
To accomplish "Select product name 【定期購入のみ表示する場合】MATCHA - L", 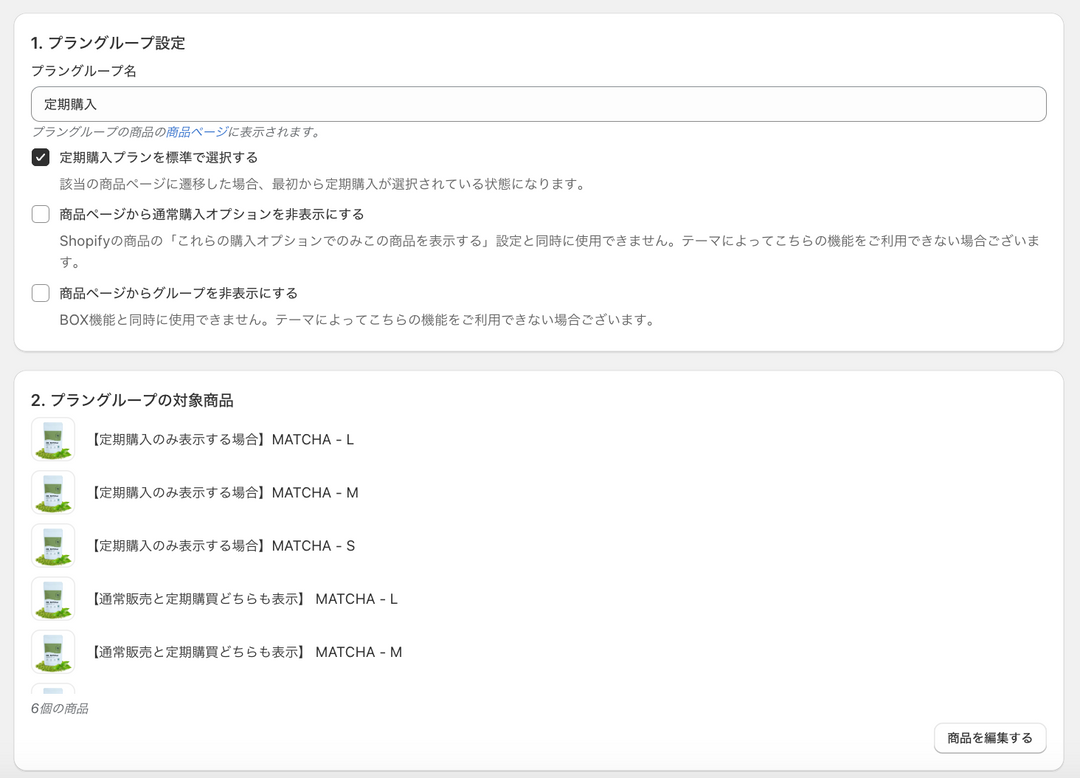I will pos(222,440).
